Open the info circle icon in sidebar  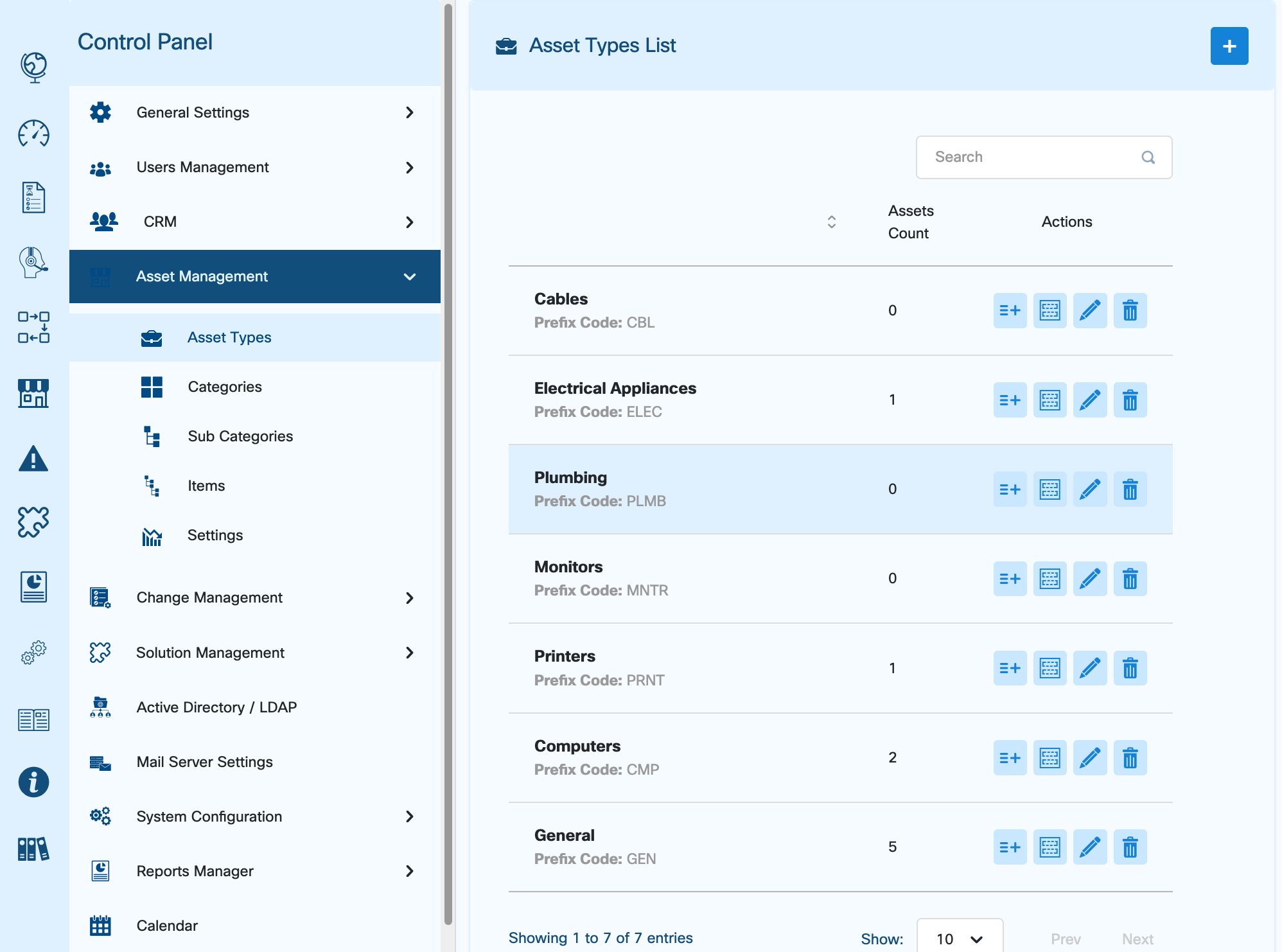tap(33, 782)
